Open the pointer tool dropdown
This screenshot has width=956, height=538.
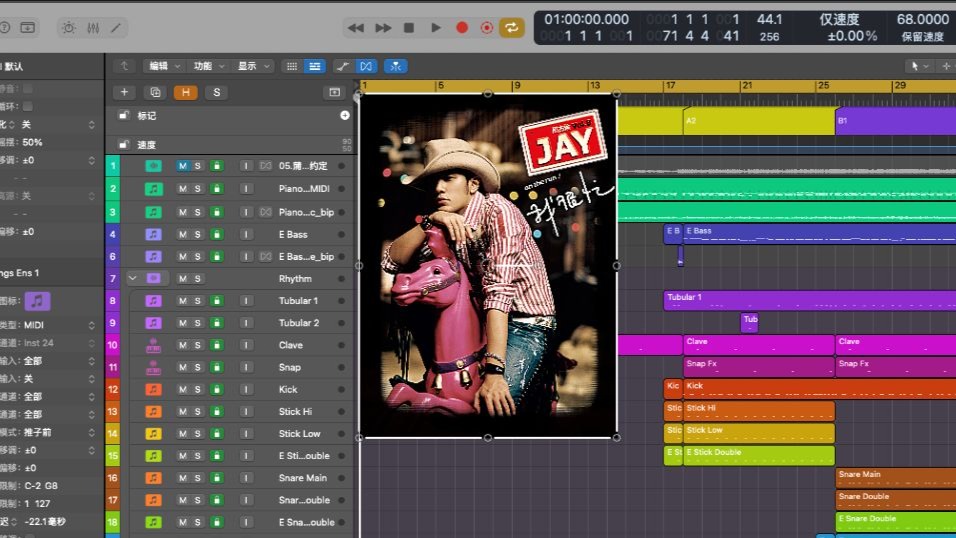919,66
